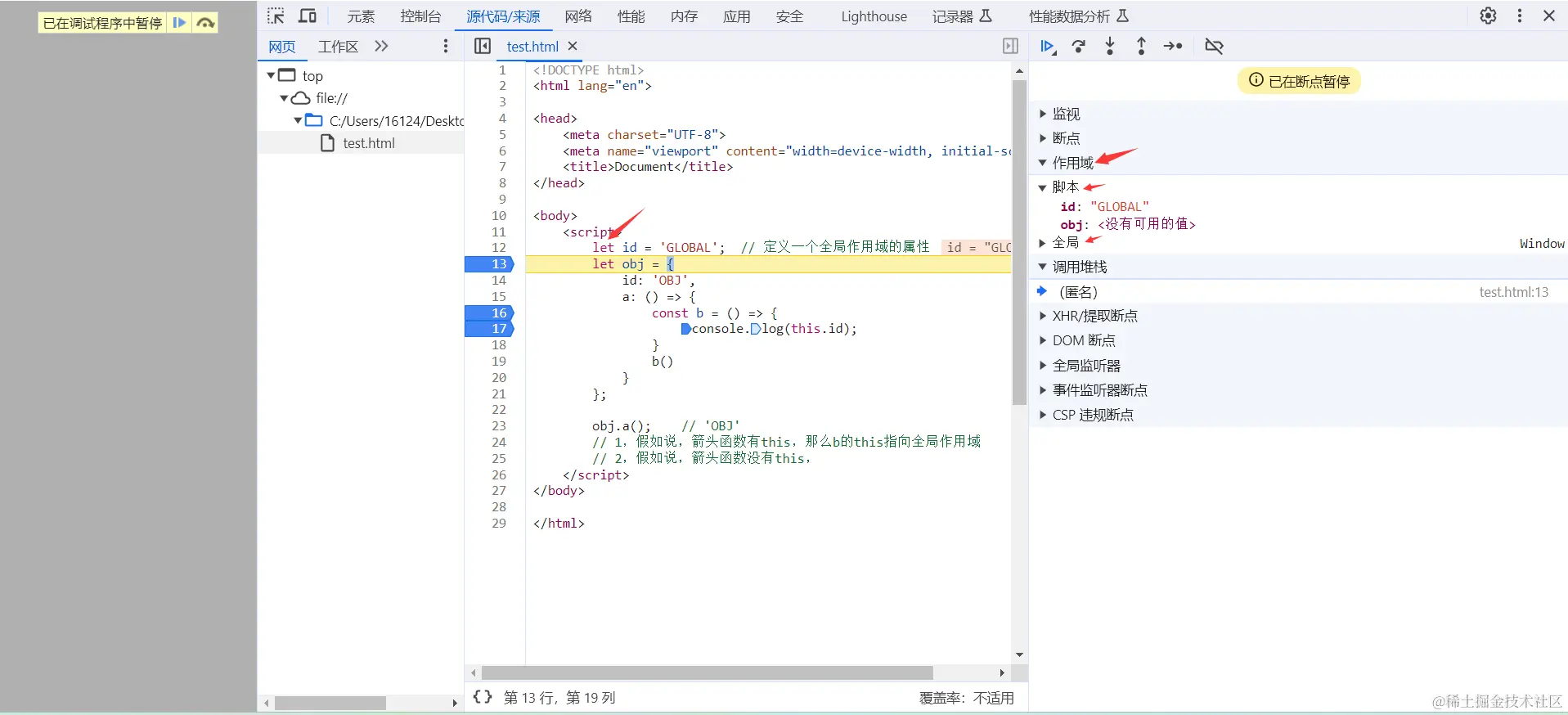Image resolution: width=1568 pixels, height=715 pixels.
Task: Activate the inspect element picker icon
Action: [x=276, y=16]
